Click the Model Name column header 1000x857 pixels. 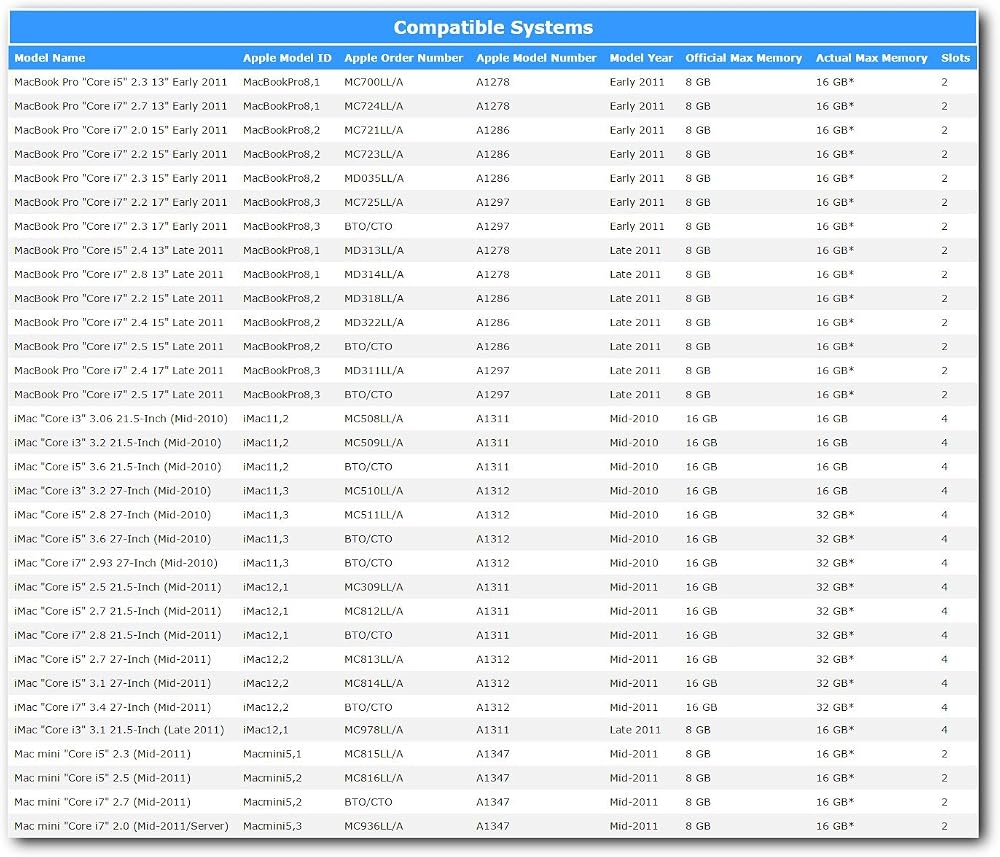(x=50, y=58)
